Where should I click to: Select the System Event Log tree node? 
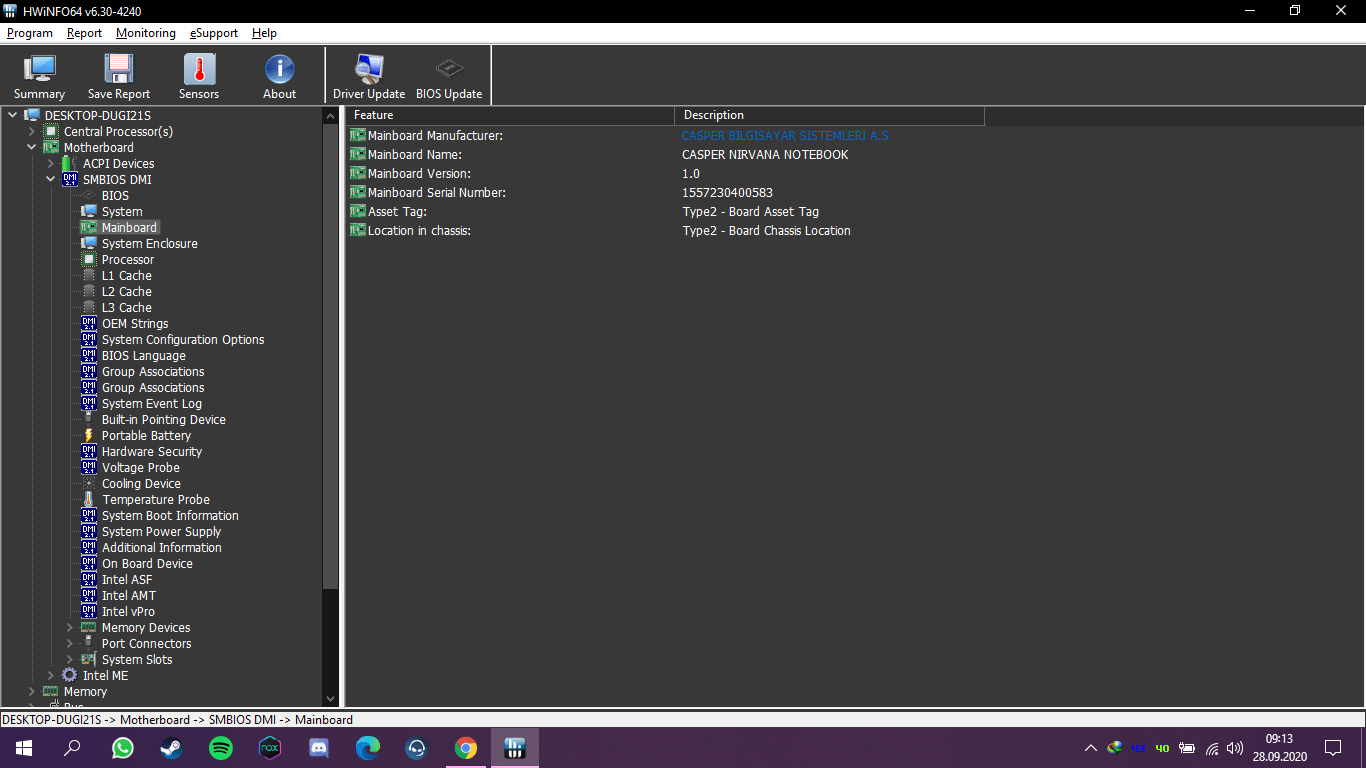[x=152, y=404]
